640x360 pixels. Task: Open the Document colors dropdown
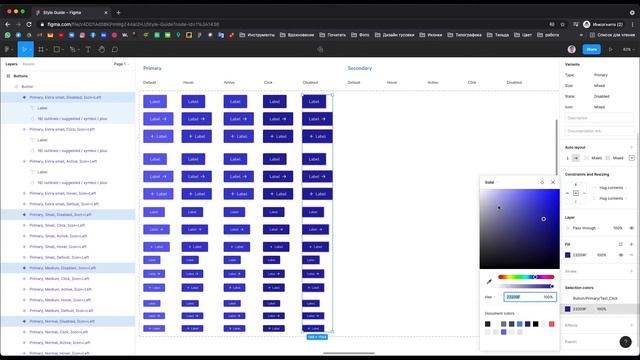[x=502, y=313]
